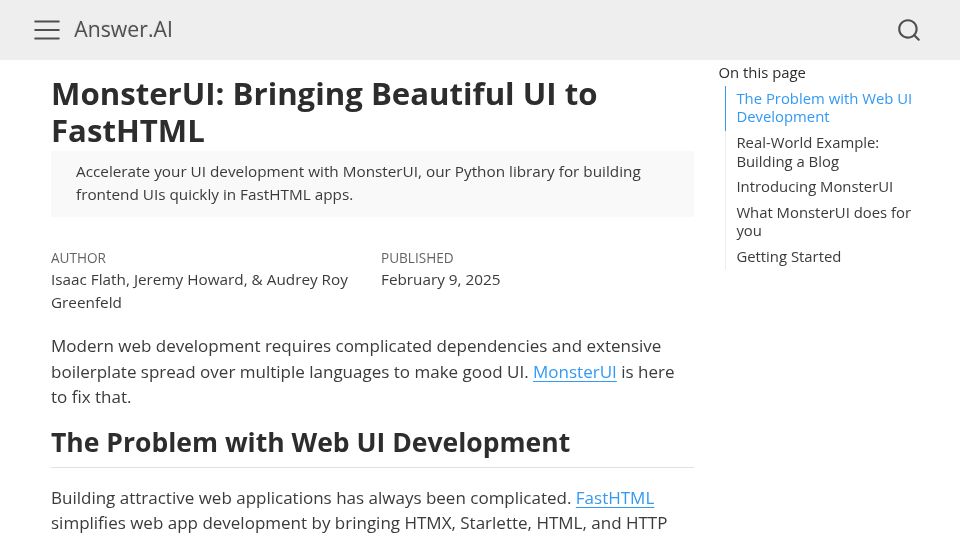
Task: Click the author names Isaac Flath, Jeremy Howard
Action: point(200,291)
